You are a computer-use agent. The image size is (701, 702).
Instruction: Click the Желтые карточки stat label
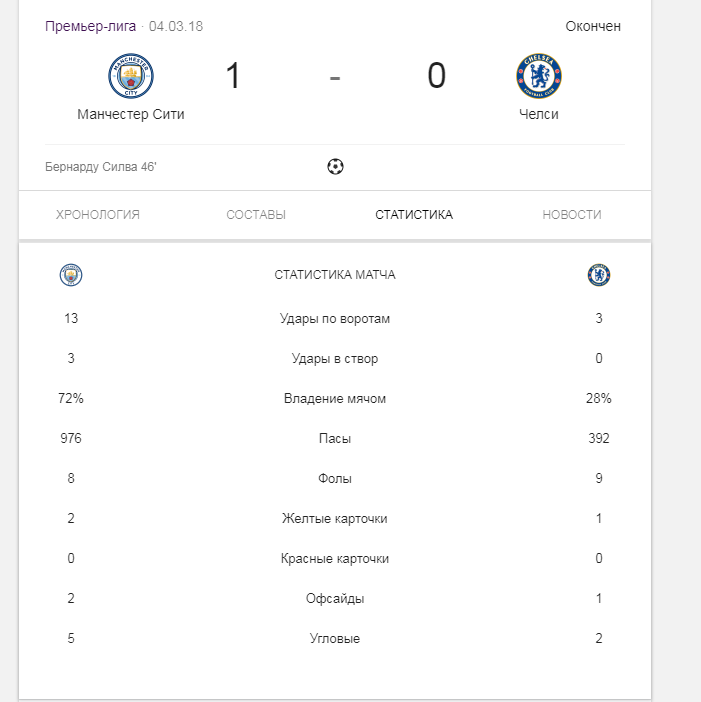tap(335, 519)
